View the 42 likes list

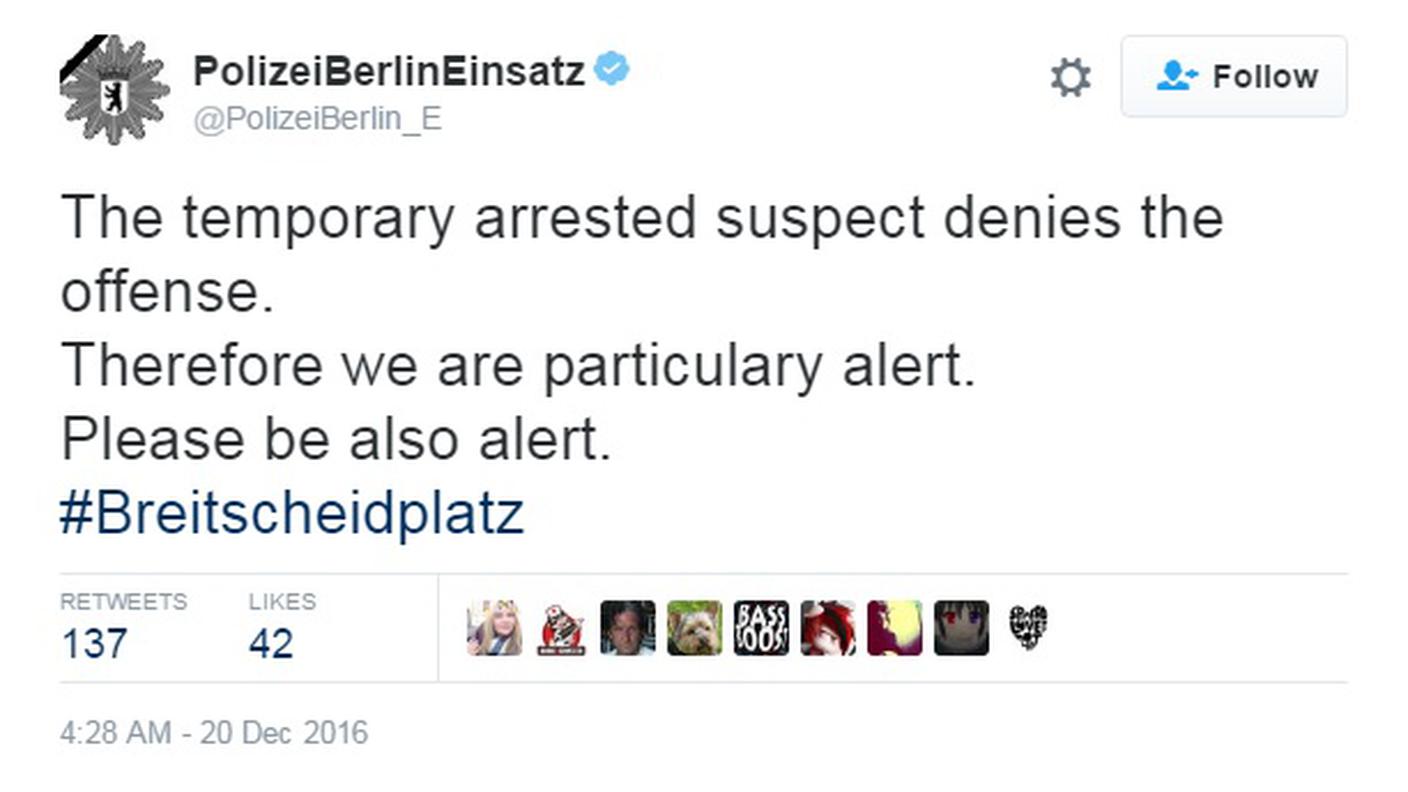point(282,629)
